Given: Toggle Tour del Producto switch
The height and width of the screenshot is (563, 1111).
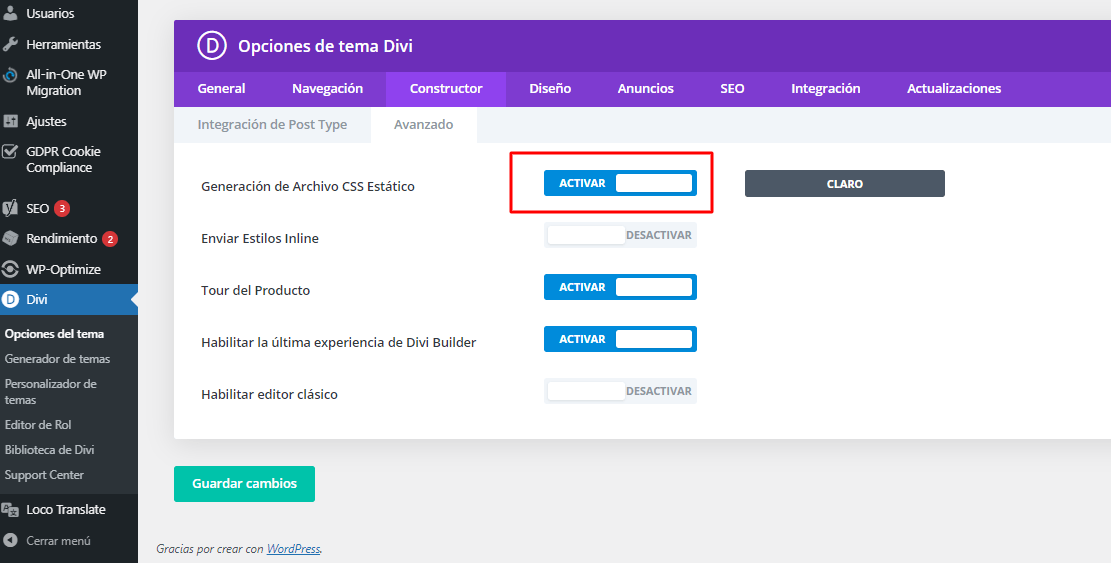Looking at the screenshot, I should click(620, 287).
